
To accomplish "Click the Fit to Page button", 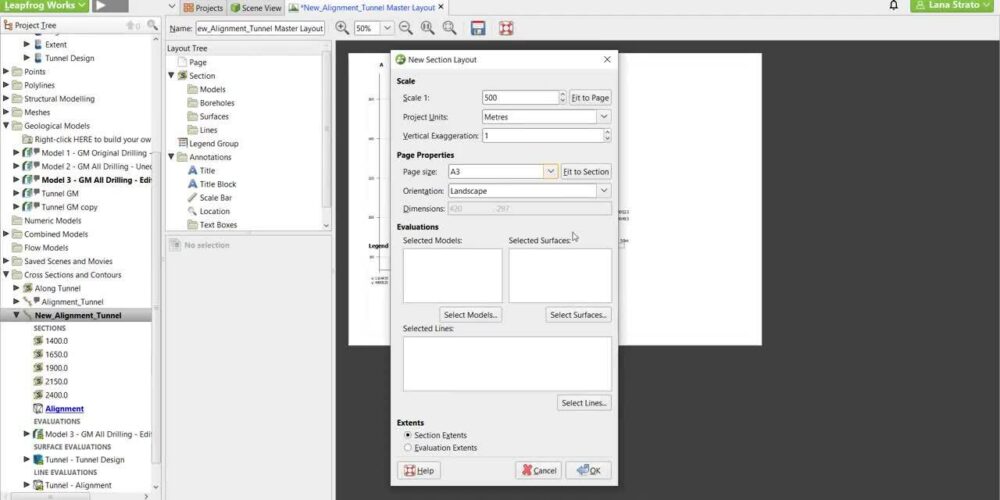I will click(590, 98).
